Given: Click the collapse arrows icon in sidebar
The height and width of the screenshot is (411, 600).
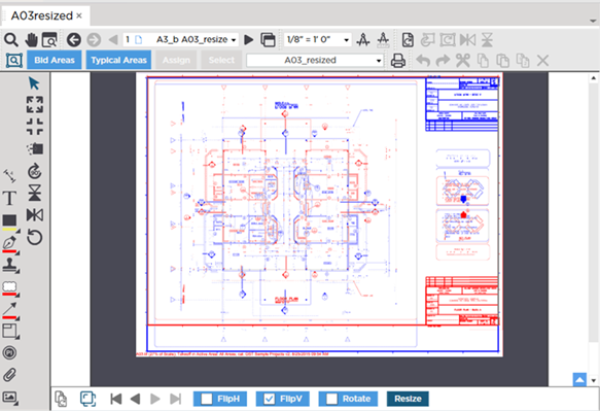Looking at the screenshot, I should click(x=34, y=126).
